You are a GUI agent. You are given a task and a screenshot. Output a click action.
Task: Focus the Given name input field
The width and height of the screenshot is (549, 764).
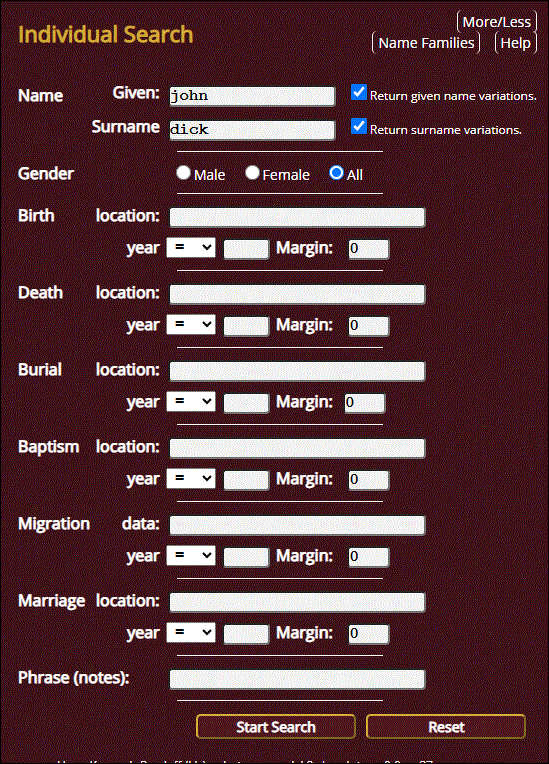click(252, 96)
